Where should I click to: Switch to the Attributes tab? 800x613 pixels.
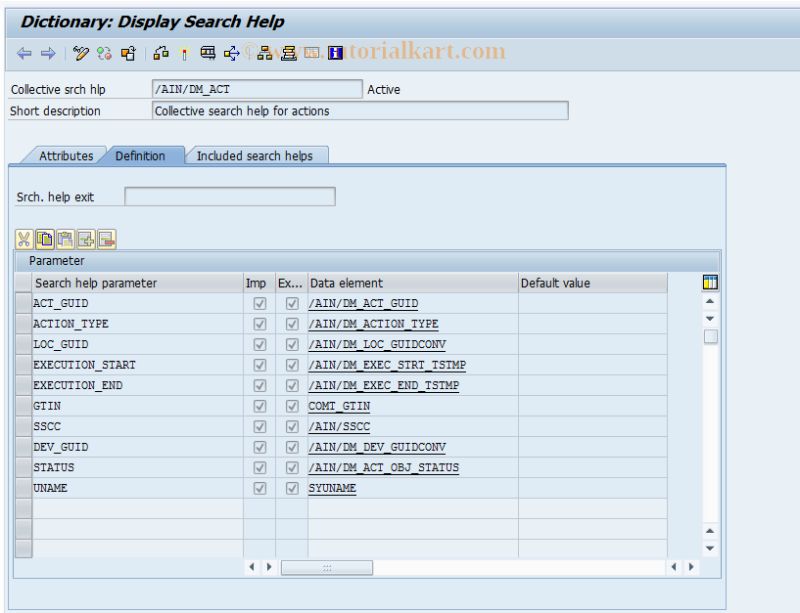tap(64, 156)
